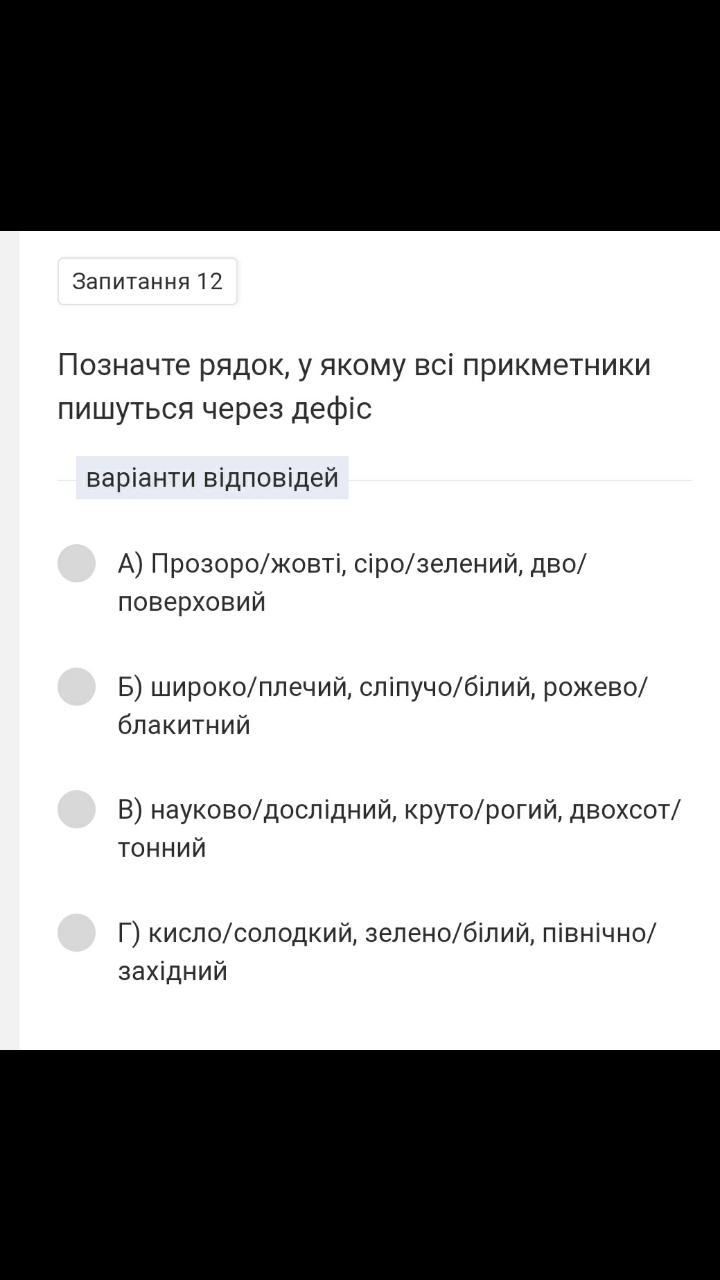Viewport: 720px width, 1280px height.
Task: Click the word 'тонний' in option В
Action: [162, 848]
